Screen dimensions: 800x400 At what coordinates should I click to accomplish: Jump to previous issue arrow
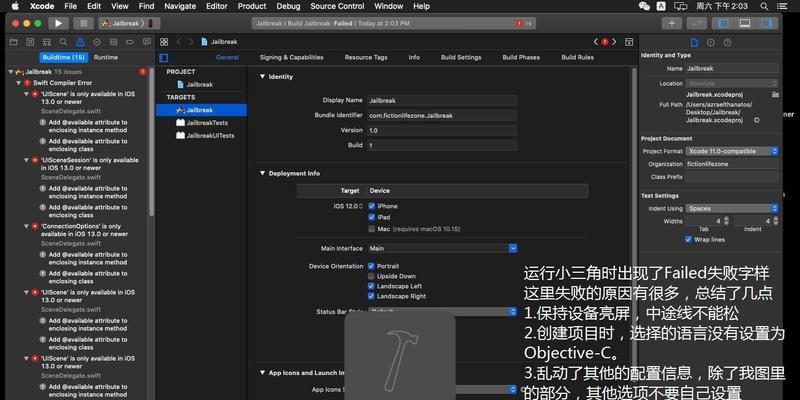tap(595, 42)
